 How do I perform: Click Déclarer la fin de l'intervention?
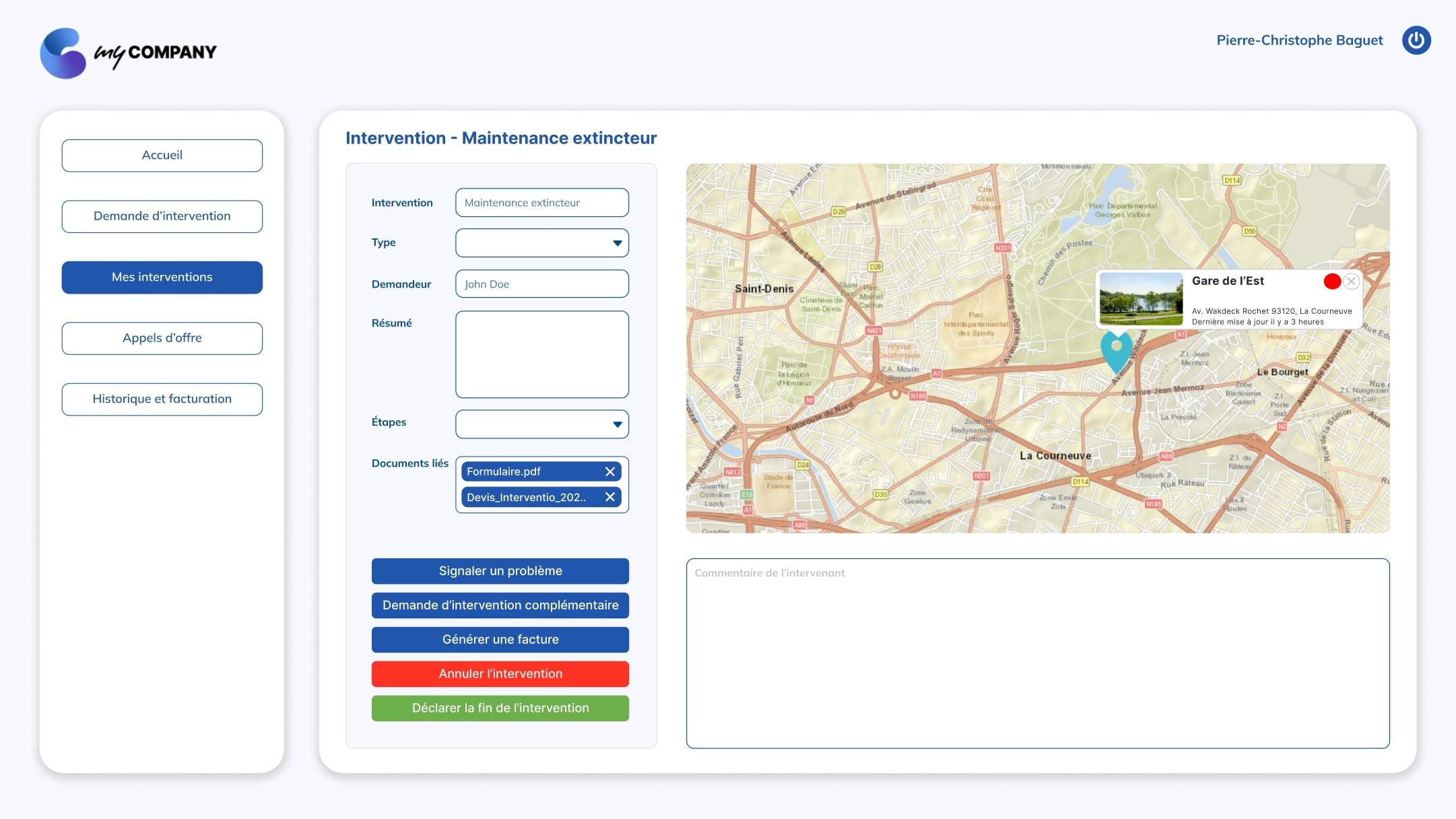500,707
